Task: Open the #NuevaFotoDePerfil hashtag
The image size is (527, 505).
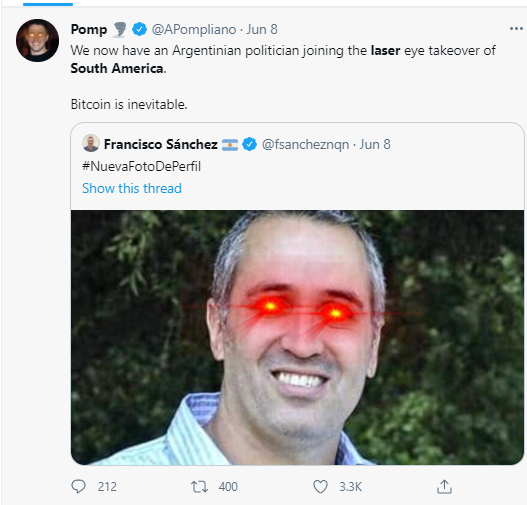Action: click(x=141, y=166)
